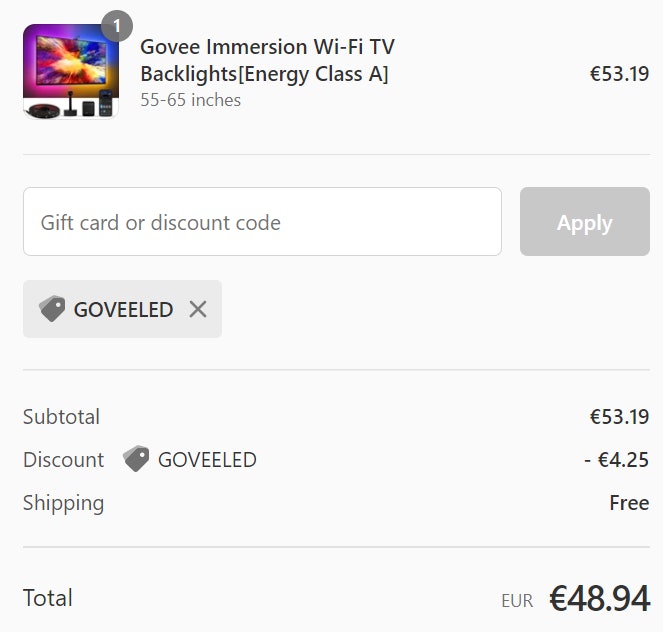Click the tag icon in the Discount row

pyautogui.click(x=136, y=459)
